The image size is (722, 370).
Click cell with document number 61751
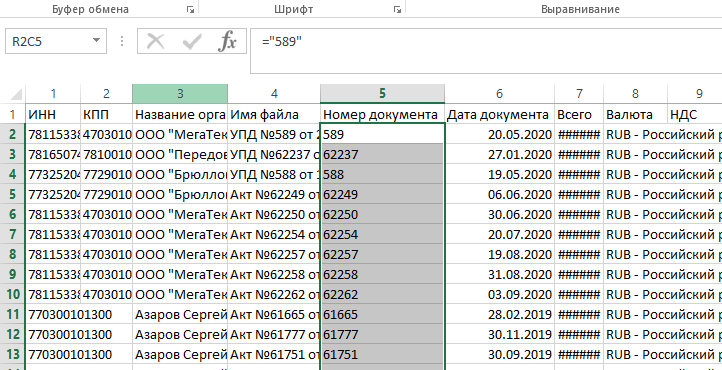(382, 354)
